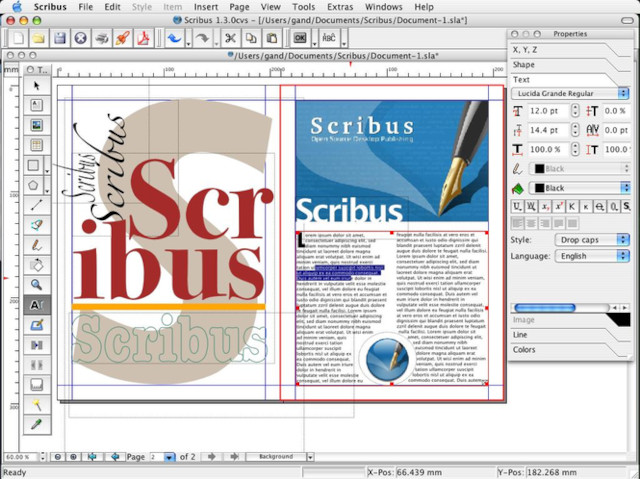Viewport: 640px width, 479px height.
Task: Select the Insert Line tool
Action: (37, 205)
